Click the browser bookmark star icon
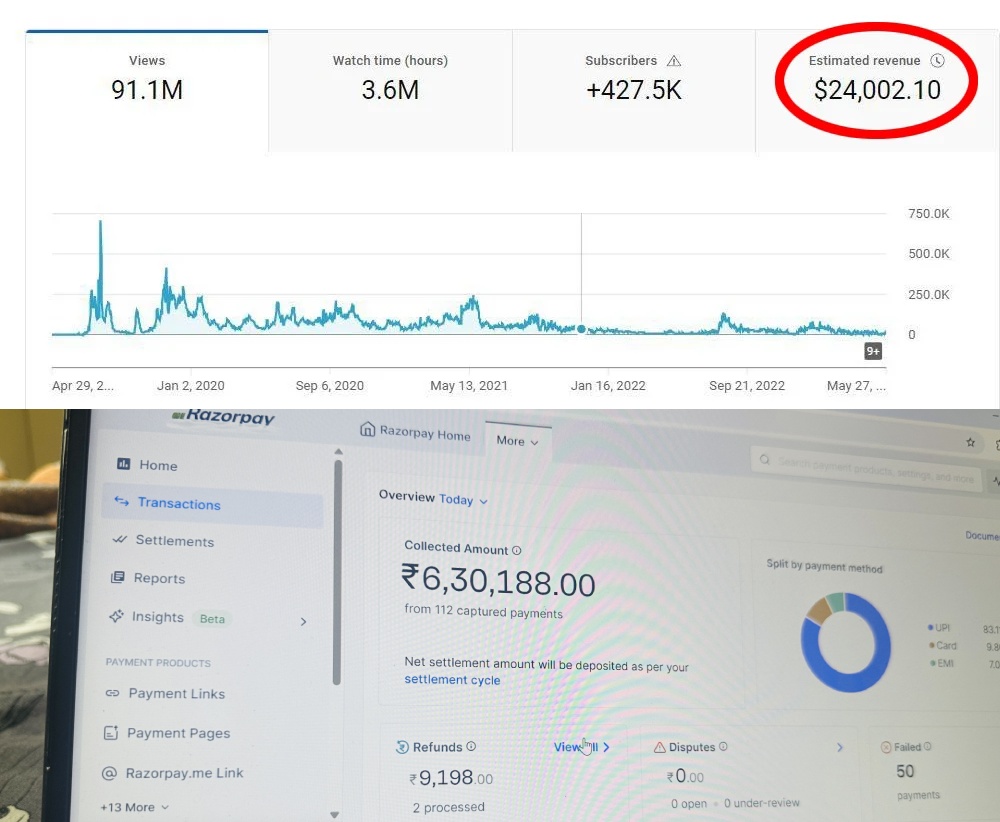Viewport: 1000px width, 822px height. coord(970,443)
